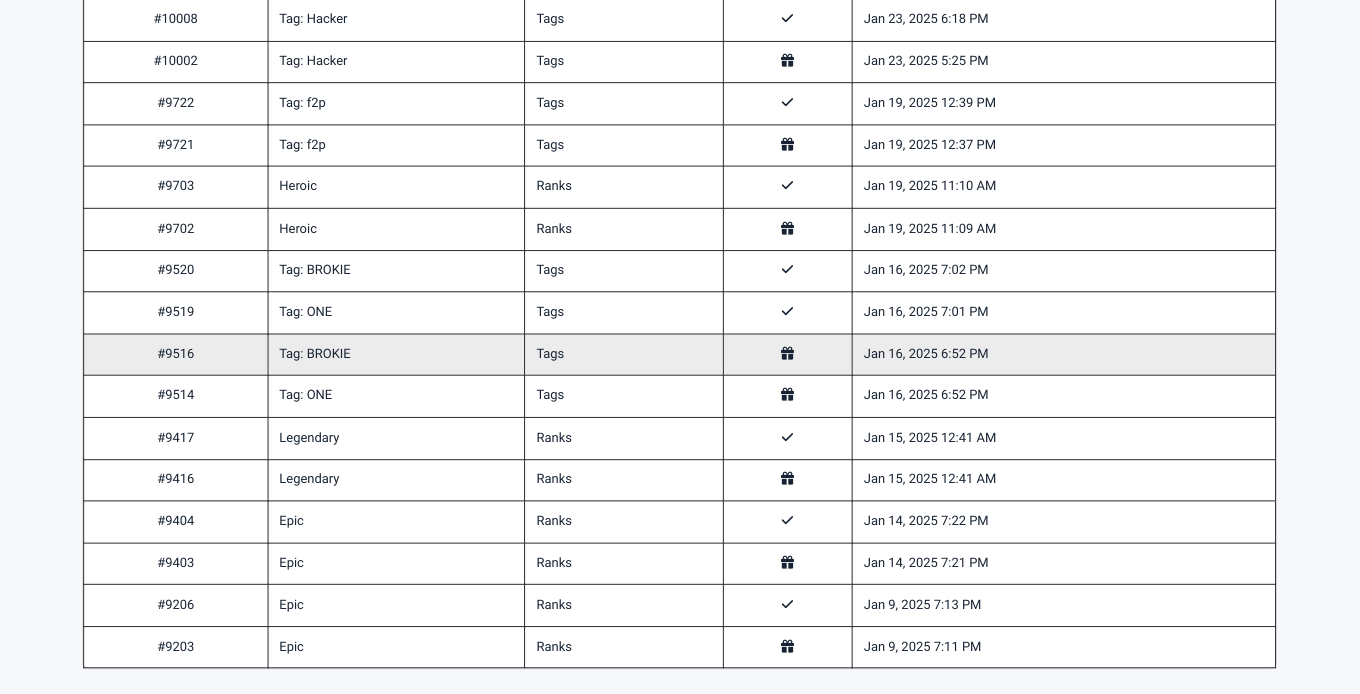Click the checkmark icon in row #9703

(x=787, y=186)
